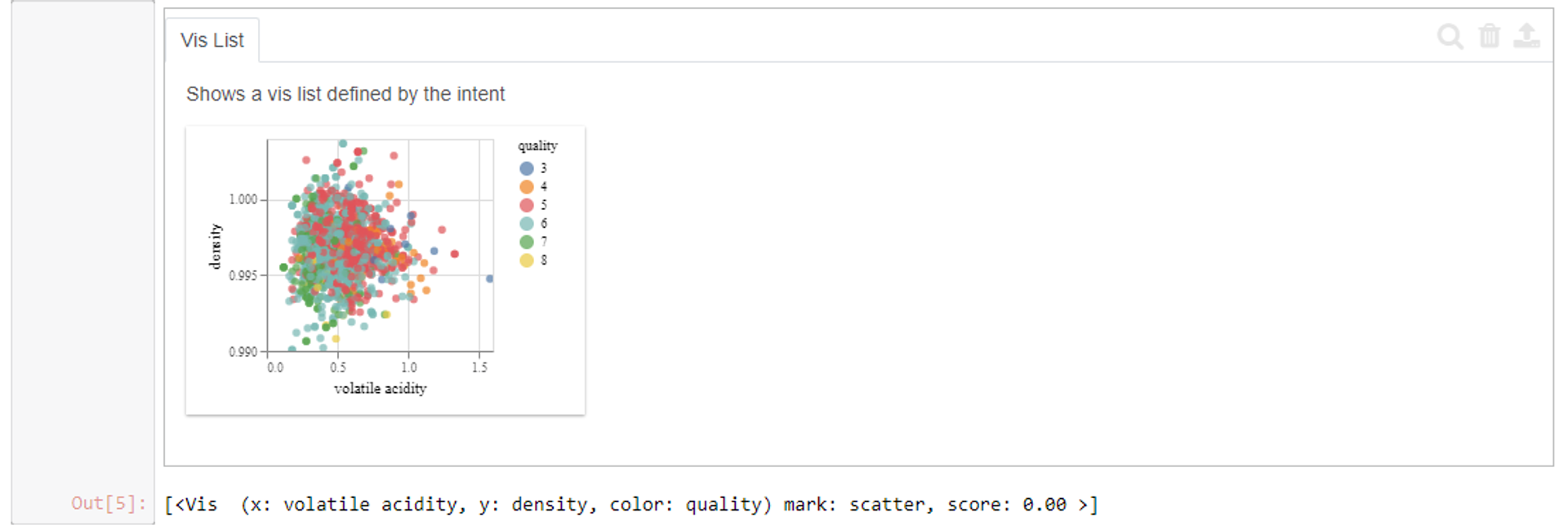This screenshot has height=530, width=1568.
Task: Click the magnifier search icon
Action: [x=1450, y=37]
